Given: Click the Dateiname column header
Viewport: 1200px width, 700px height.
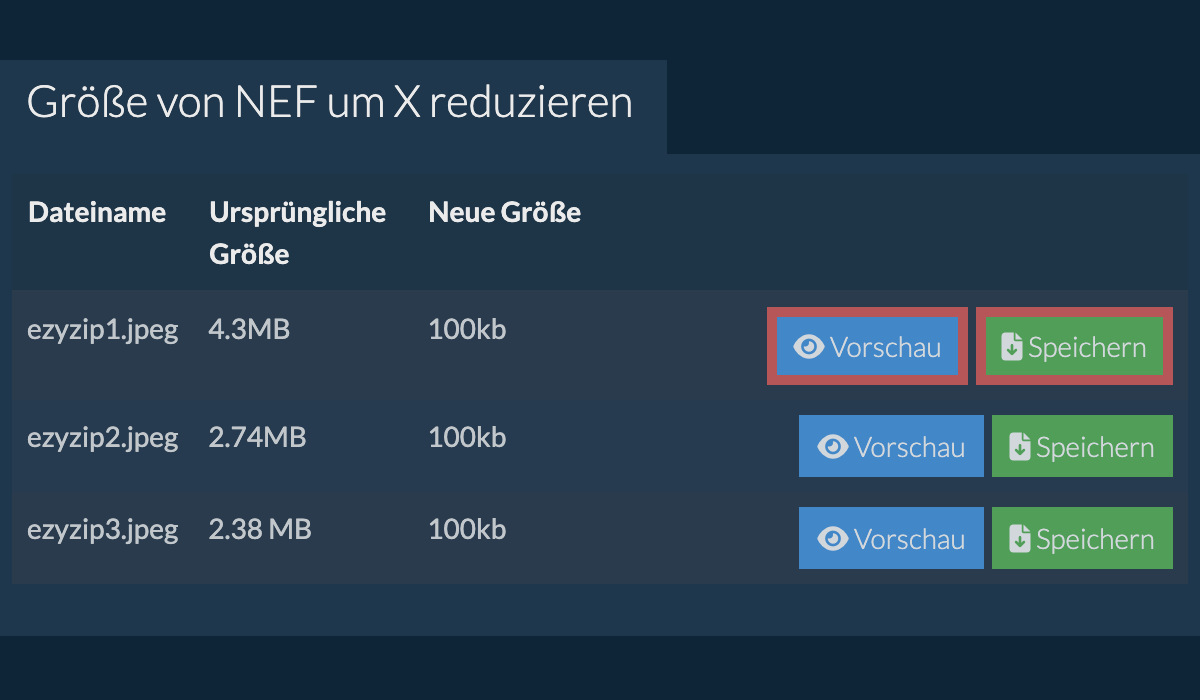Looking at the screenshot, I should [97, 212].
